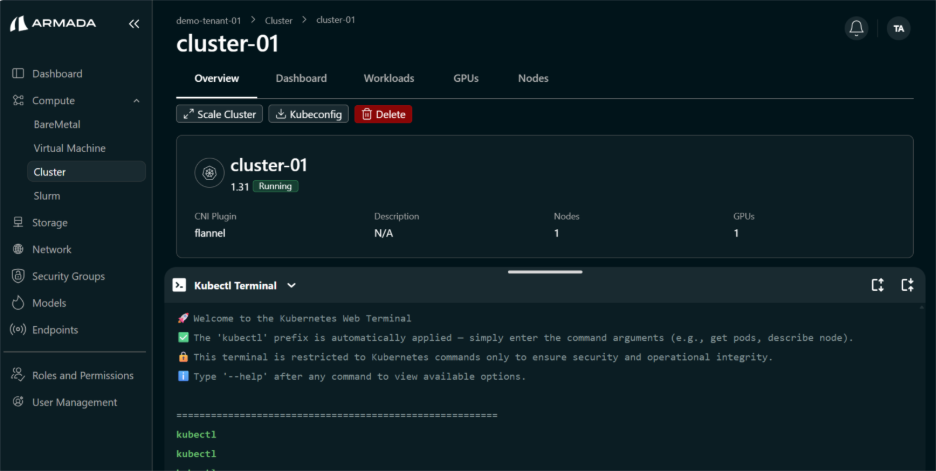
Task: Go to Dashboard in sidebar
Action: click(x=57, y=73)
